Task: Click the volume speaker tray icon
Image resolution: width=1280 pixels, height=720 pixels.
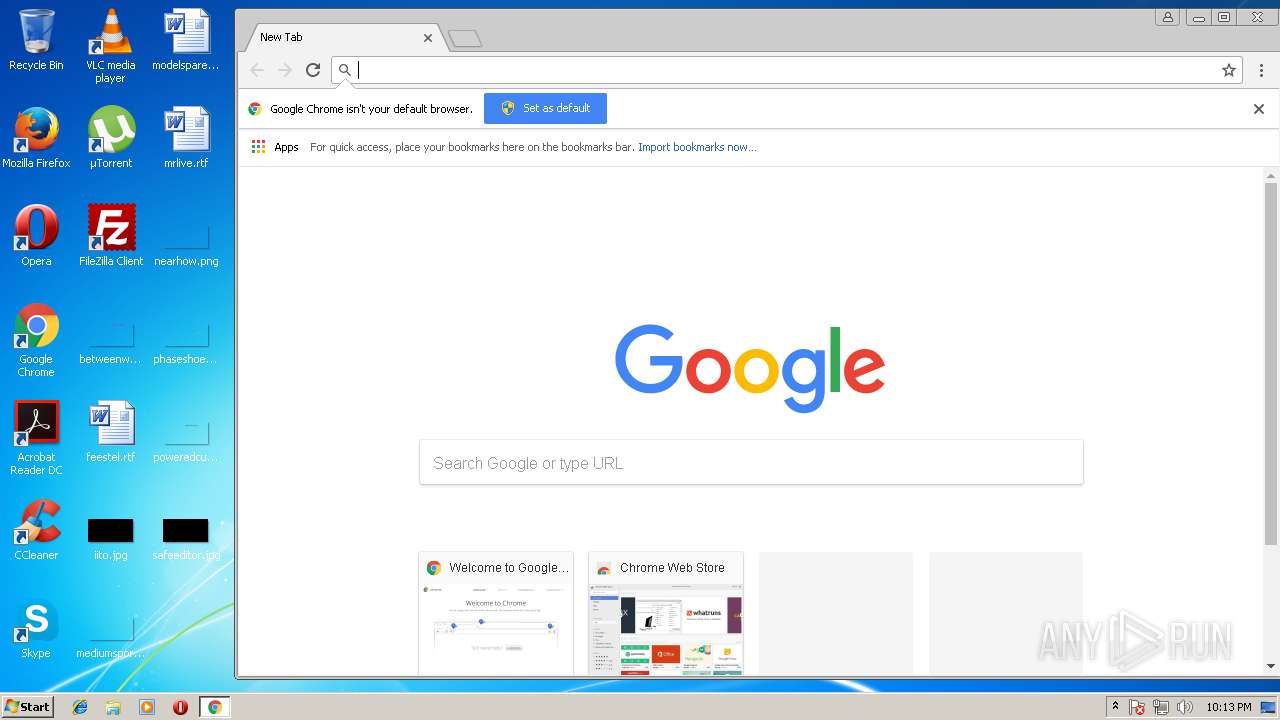Action: click(1185, 707)
